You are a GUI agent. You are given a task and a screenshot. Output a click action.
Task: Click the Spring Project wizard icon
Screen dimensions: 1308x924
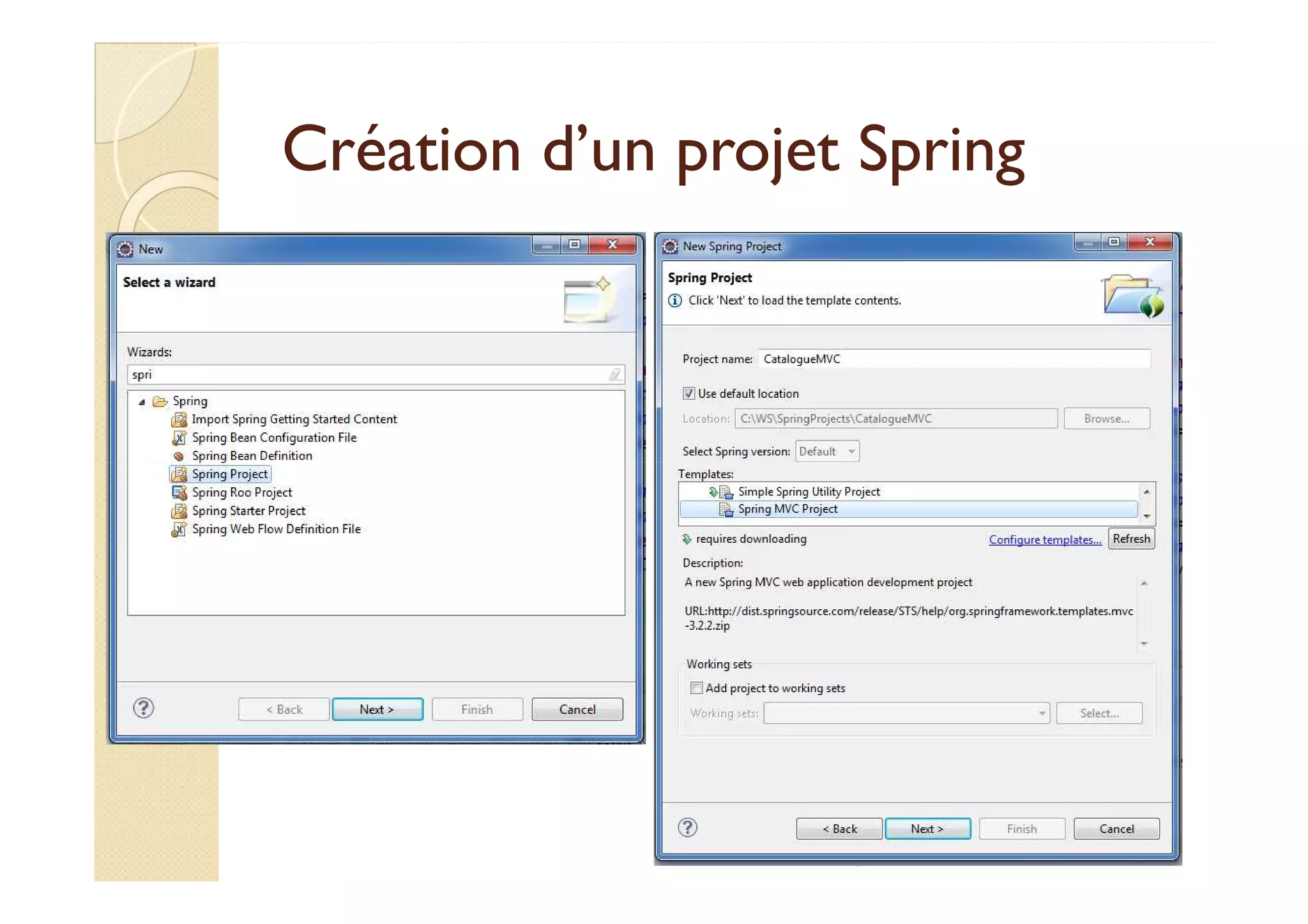179,474
